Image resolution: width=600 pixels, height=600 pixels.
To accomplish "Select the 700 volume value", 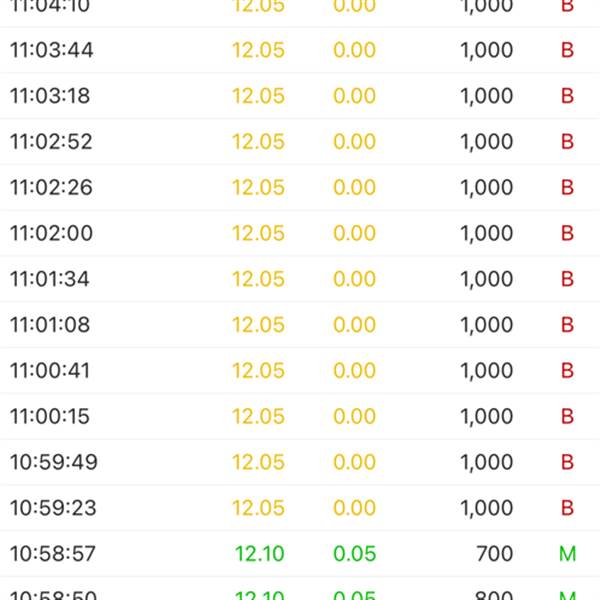I will pos(494,553).
